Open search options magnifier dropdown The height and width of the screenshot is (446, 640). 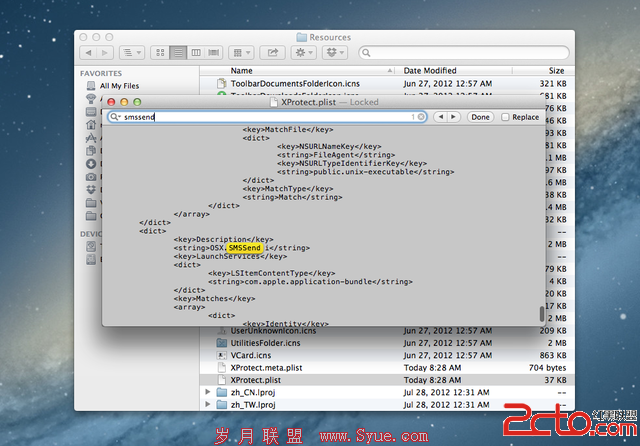115,117
